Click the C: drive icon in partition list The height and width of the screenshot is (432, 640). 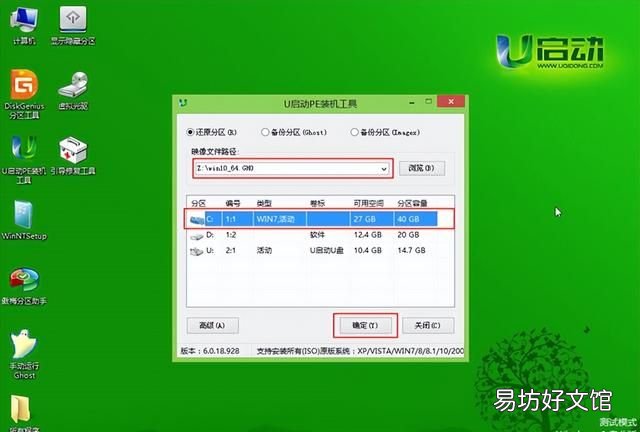(197, 220)
